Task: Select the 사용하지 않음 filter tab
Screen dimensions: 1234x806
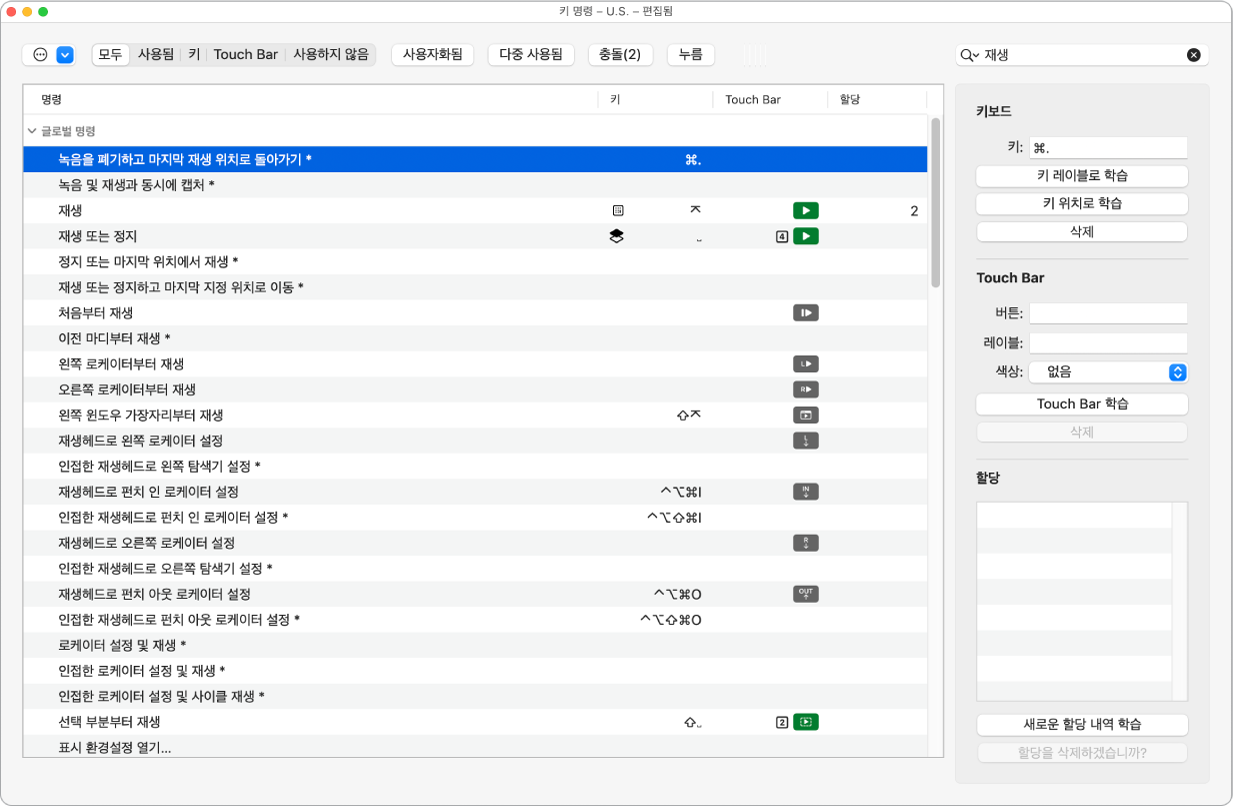Action: (x=331, y=54)
